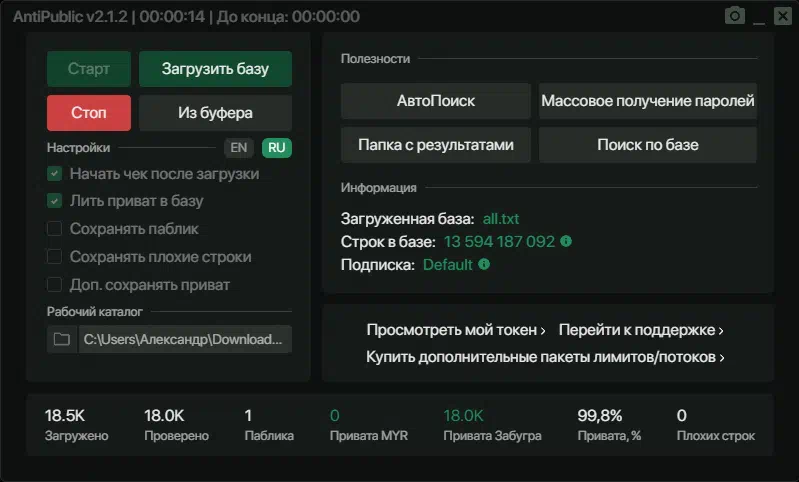
Task: Click the AntiPublic v2.1.2 title text
Action: pyautogui.click(x=70, y=17)
